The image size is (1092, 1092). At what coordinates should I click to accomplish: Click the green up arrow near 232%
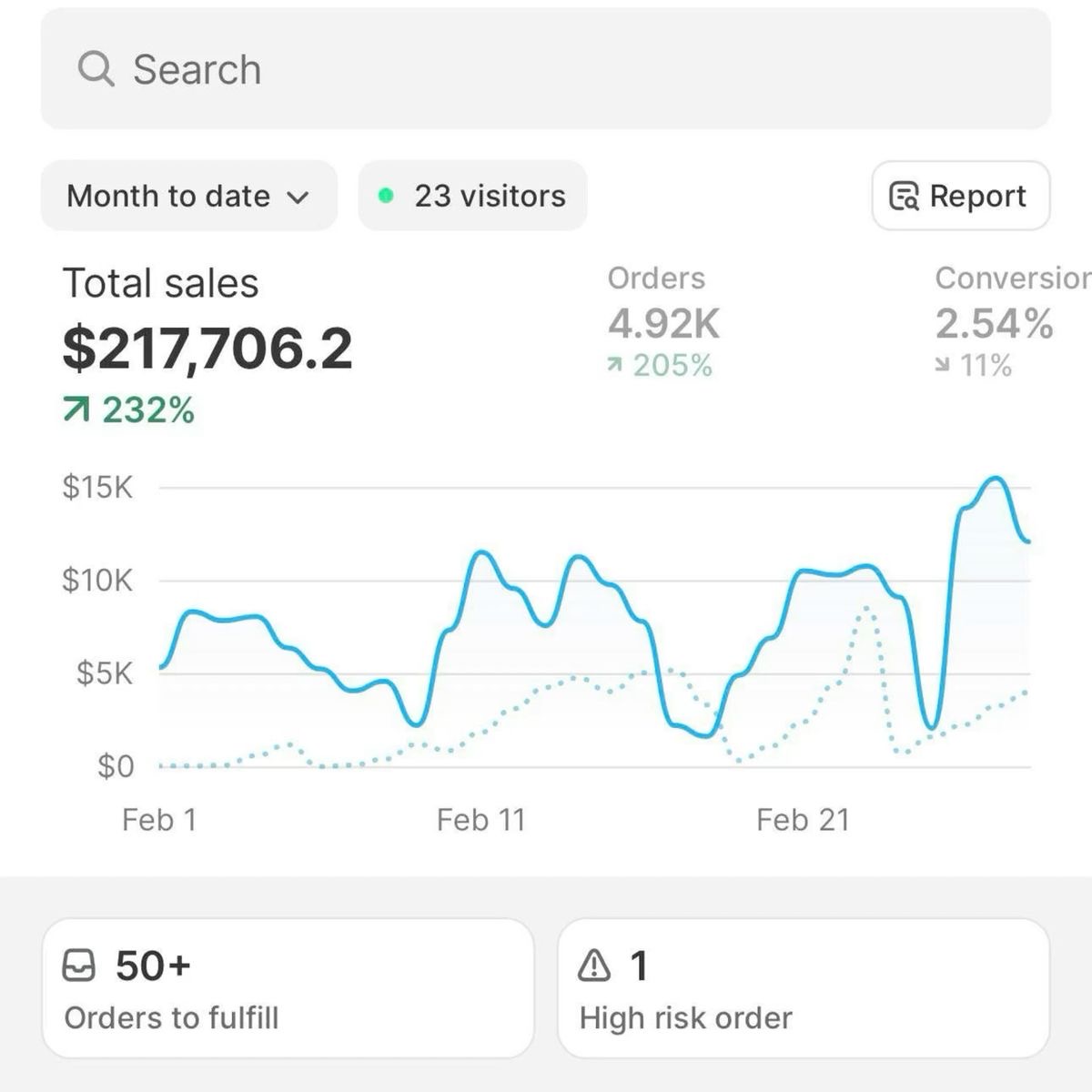tap(76, 410)
